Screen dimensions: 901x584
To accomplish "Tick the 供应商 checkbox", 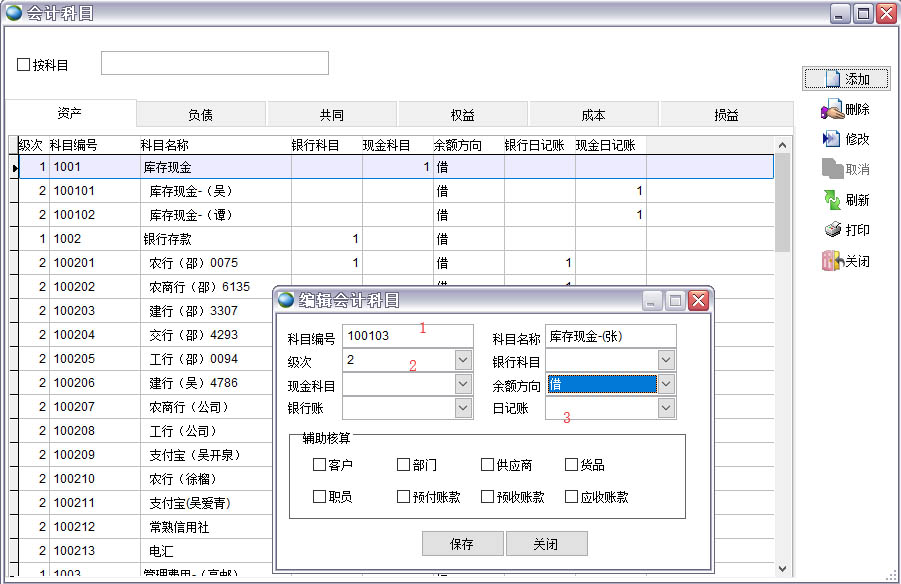I will [488, 465].
